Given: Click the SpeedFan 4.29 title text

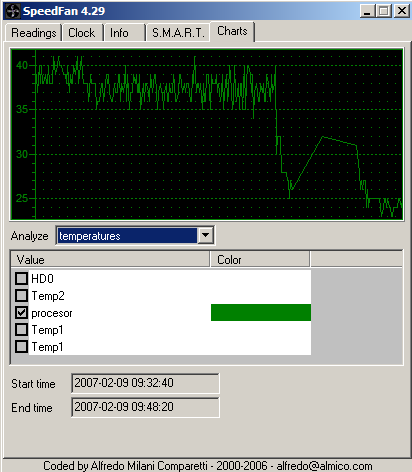Looking at the screenshot, I should tap(64, 11).
